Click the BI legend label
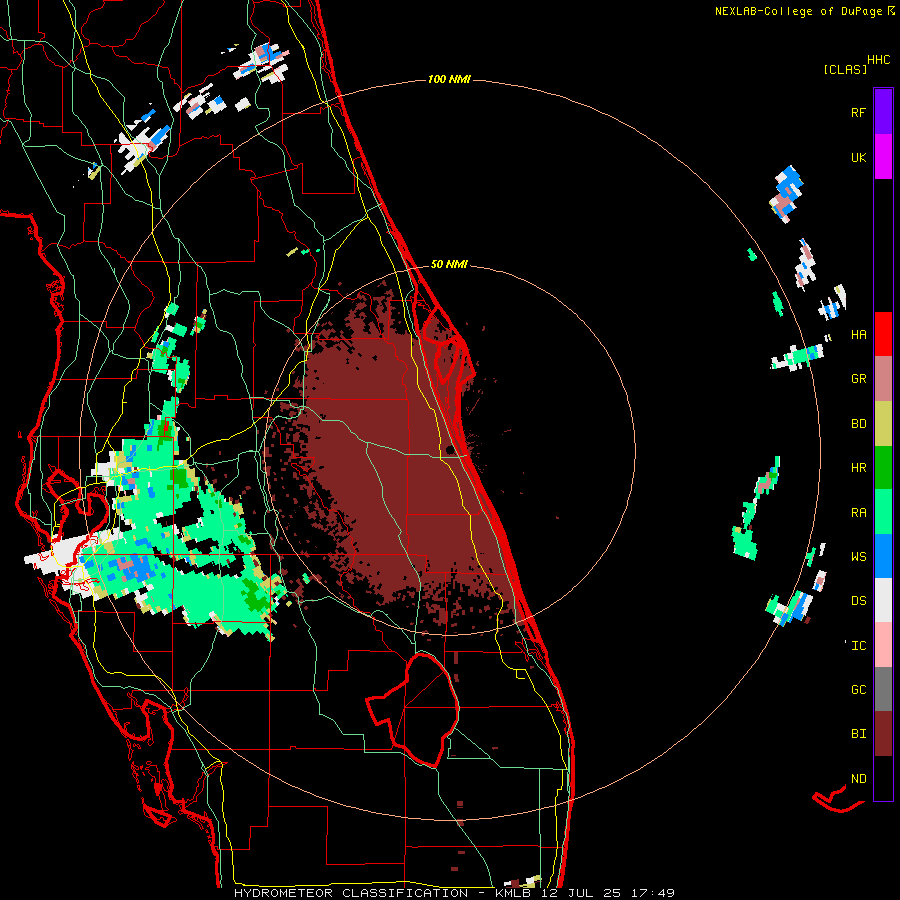This screenshot has height=900, width=900. point(858,734)
